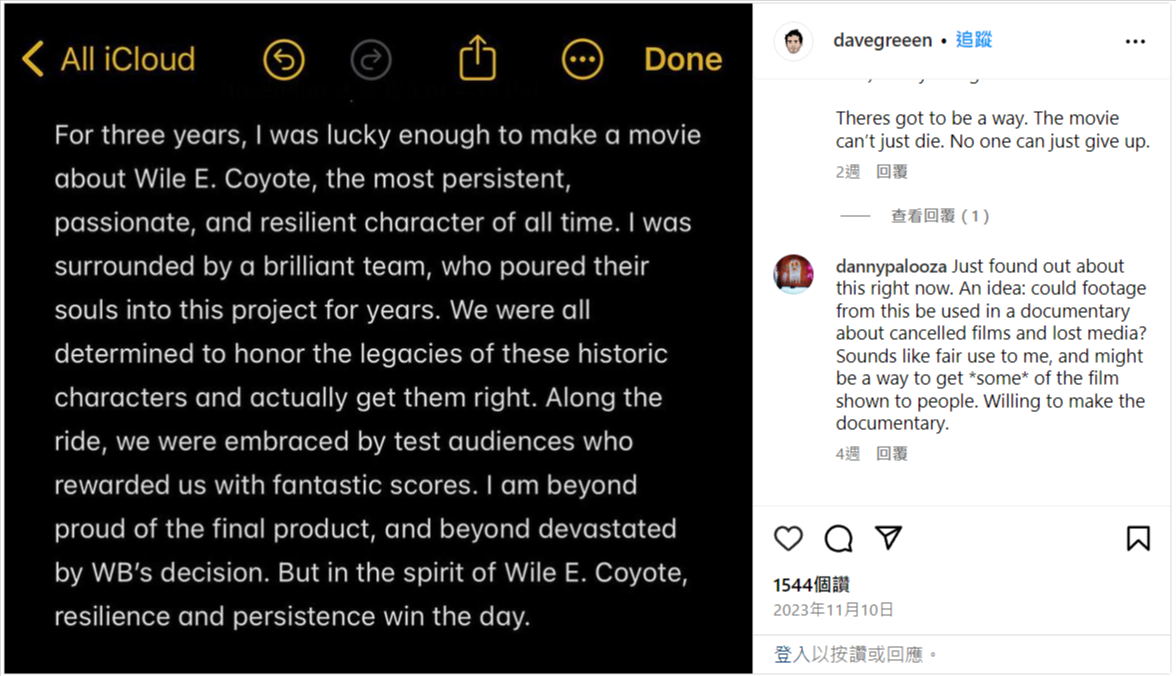The width and height of the screenshot is (1176, 676).
Task: Go back to All iCloud notes
Action: click(109, 59)
